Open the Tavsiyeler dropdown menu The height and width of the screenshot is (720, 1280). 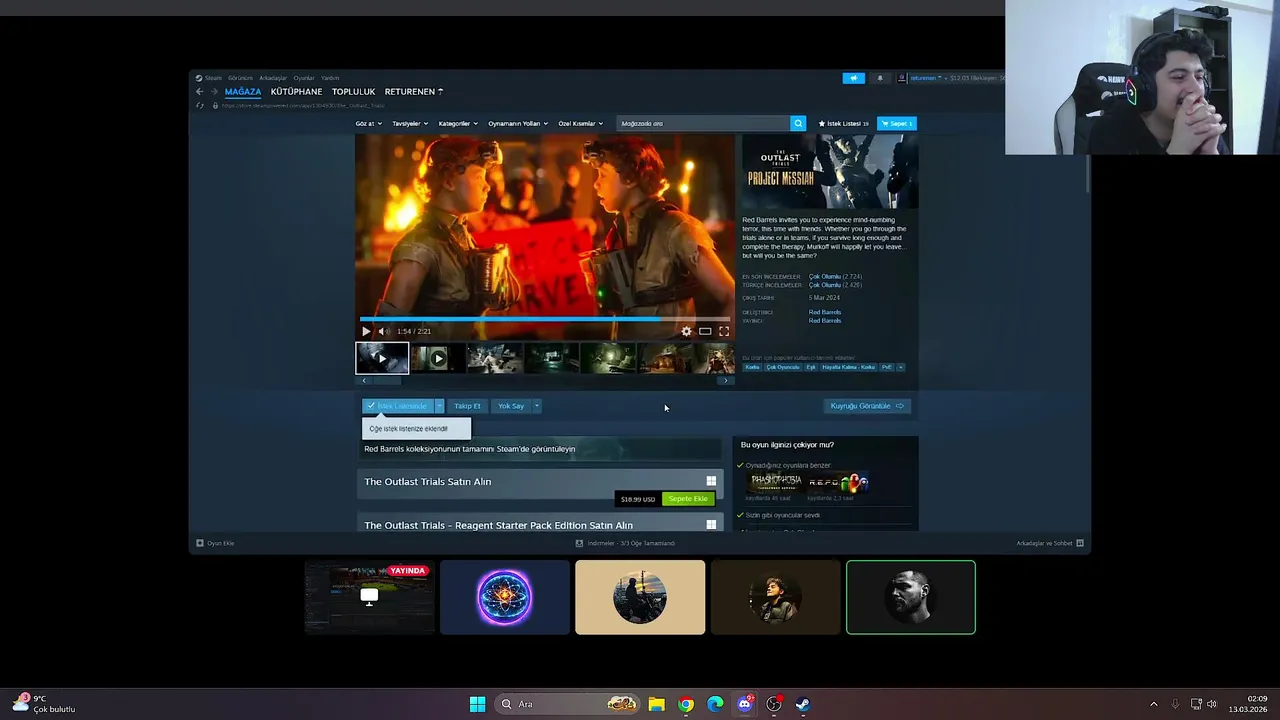[x=410, y=123]
